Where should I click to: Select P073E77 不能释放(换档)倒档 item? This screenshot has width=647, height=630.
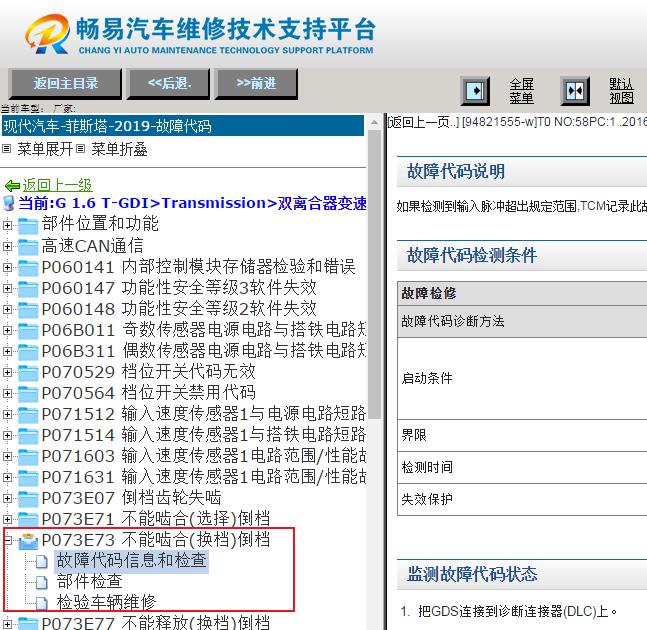[156, 622]
